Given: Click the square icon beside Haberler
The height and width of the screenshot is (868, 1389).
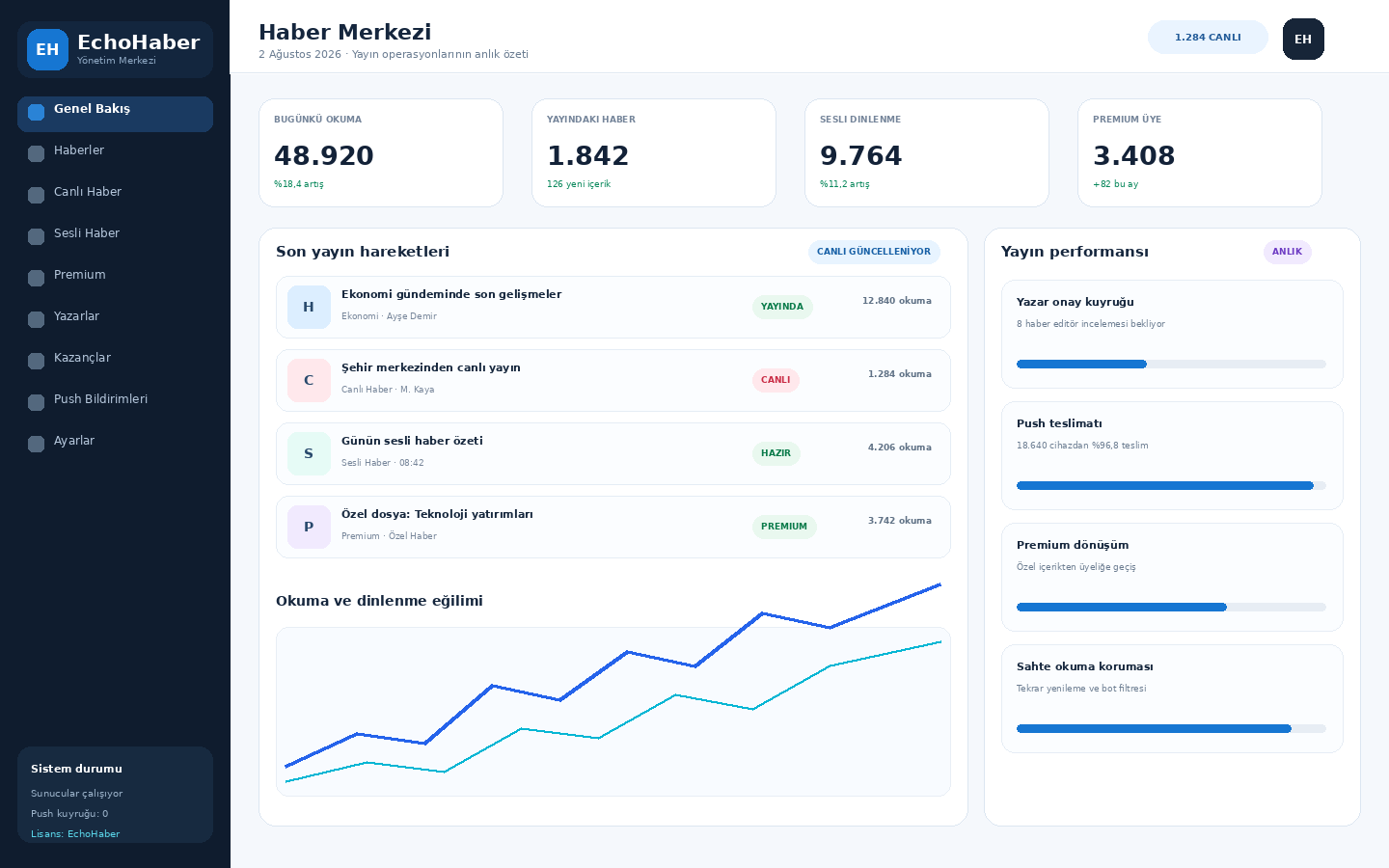Looking at the screenshot, I should (x=37, y=153).
